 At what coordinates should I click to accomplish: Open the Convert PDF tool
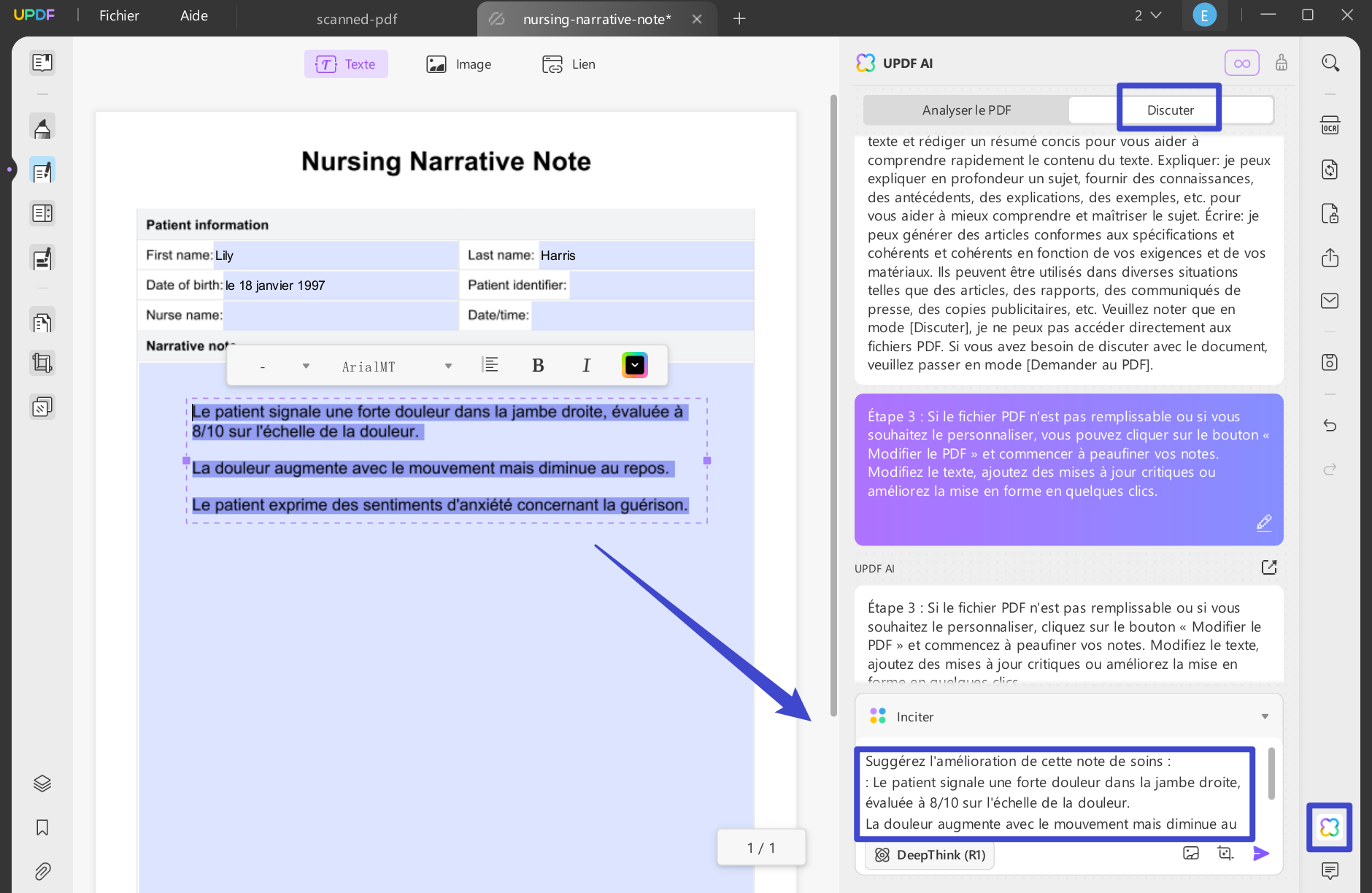[x=1330, y=169]
